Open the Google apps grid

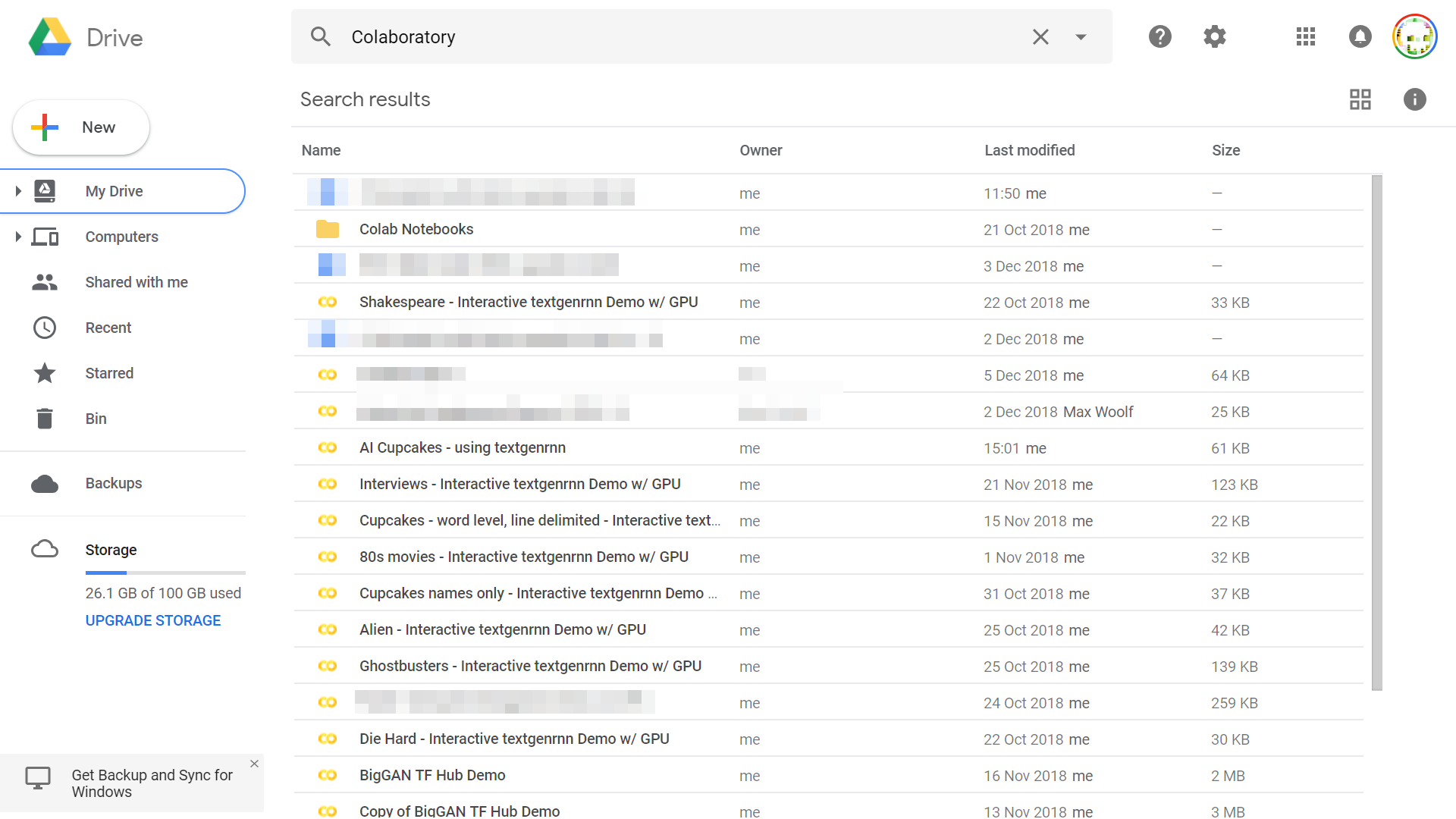click(1306, 36)
